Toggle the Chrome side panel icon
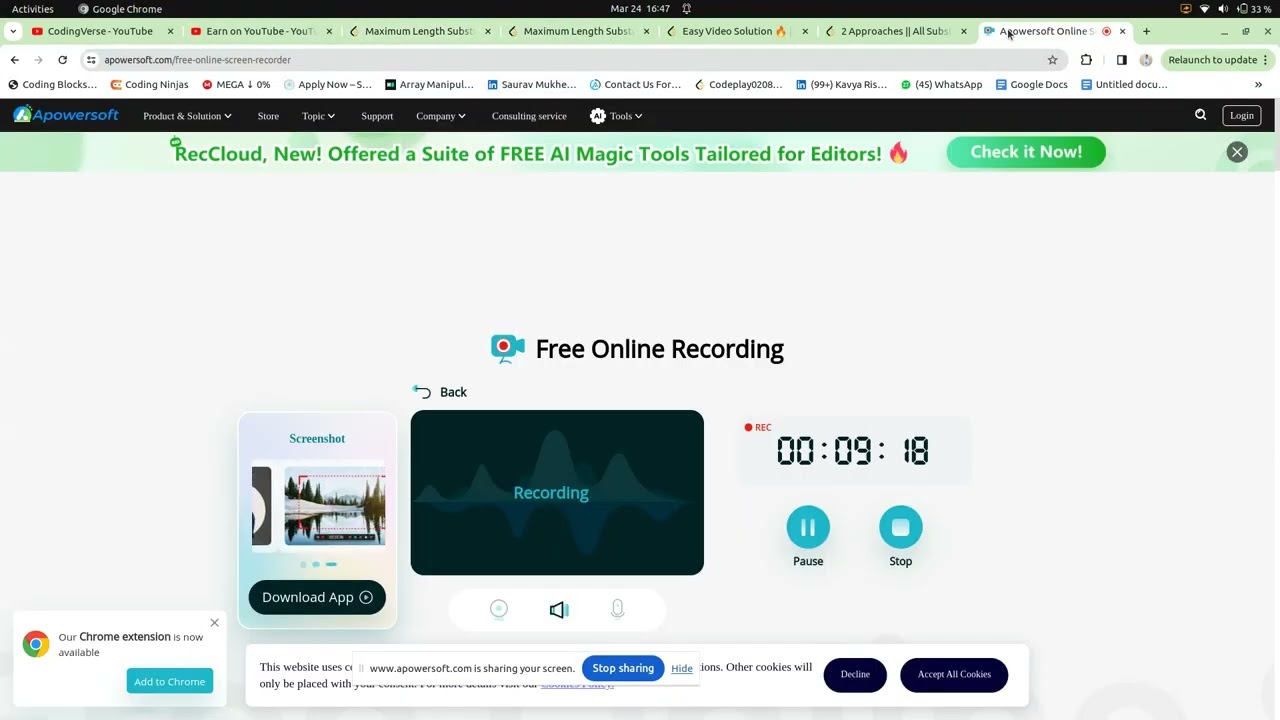This screenshot has width=1280, height=720. pos(1121,60)
